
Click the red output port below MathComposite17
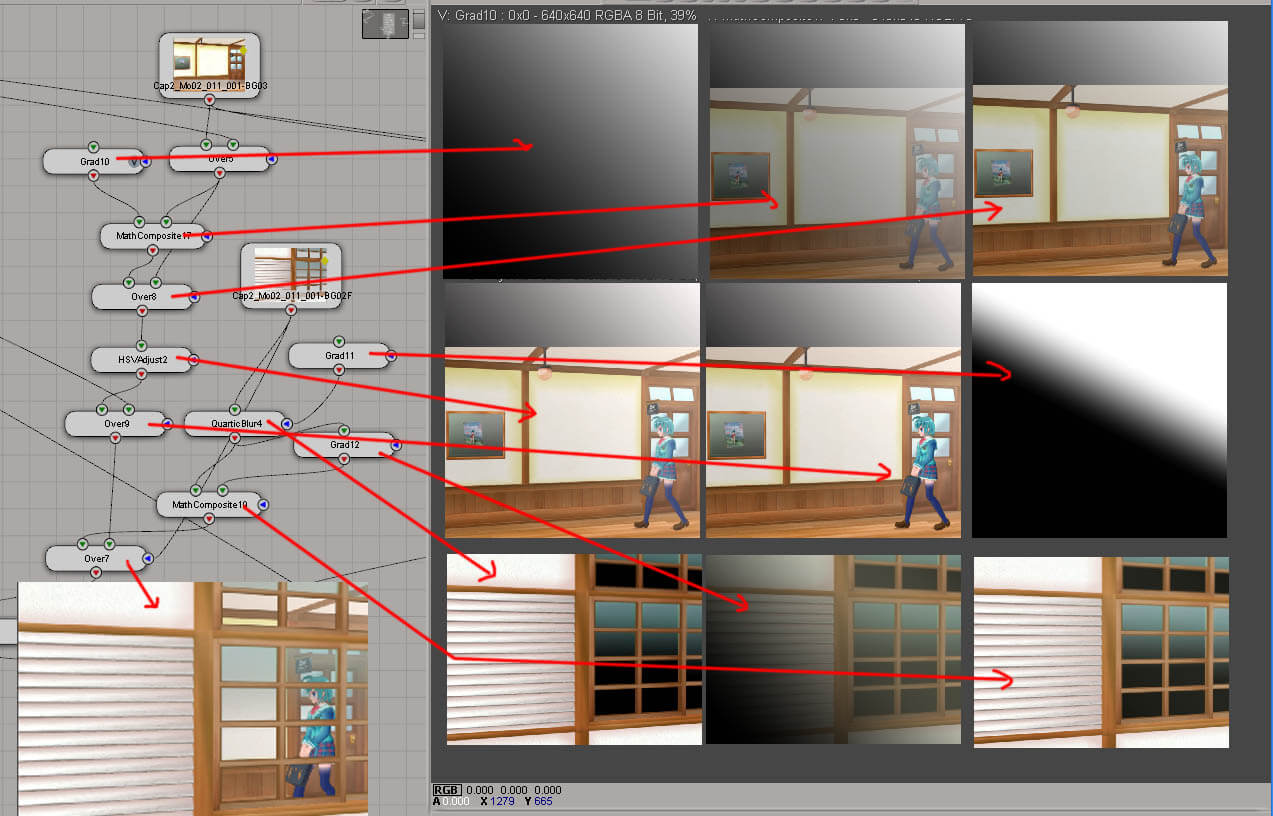[x=153, y=251]
